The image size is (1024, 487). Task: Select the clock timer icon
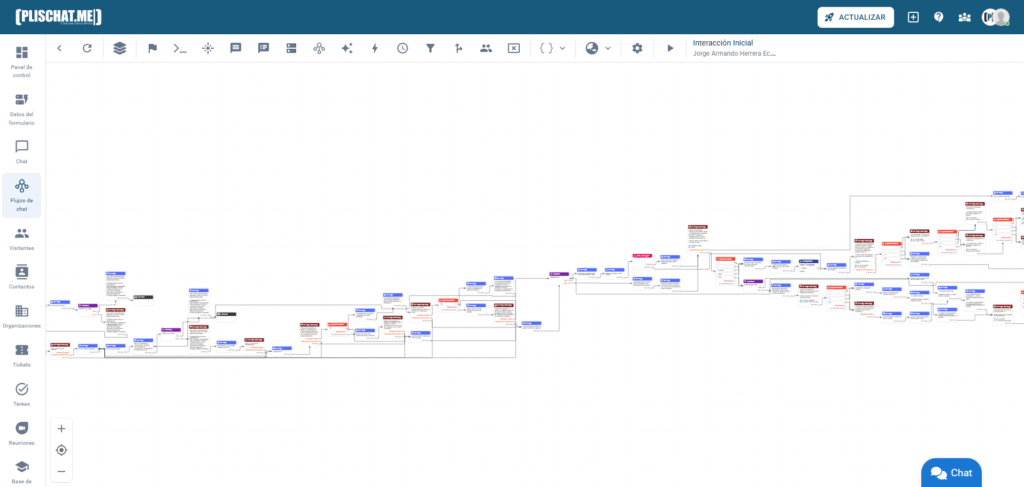click(402, 48)
